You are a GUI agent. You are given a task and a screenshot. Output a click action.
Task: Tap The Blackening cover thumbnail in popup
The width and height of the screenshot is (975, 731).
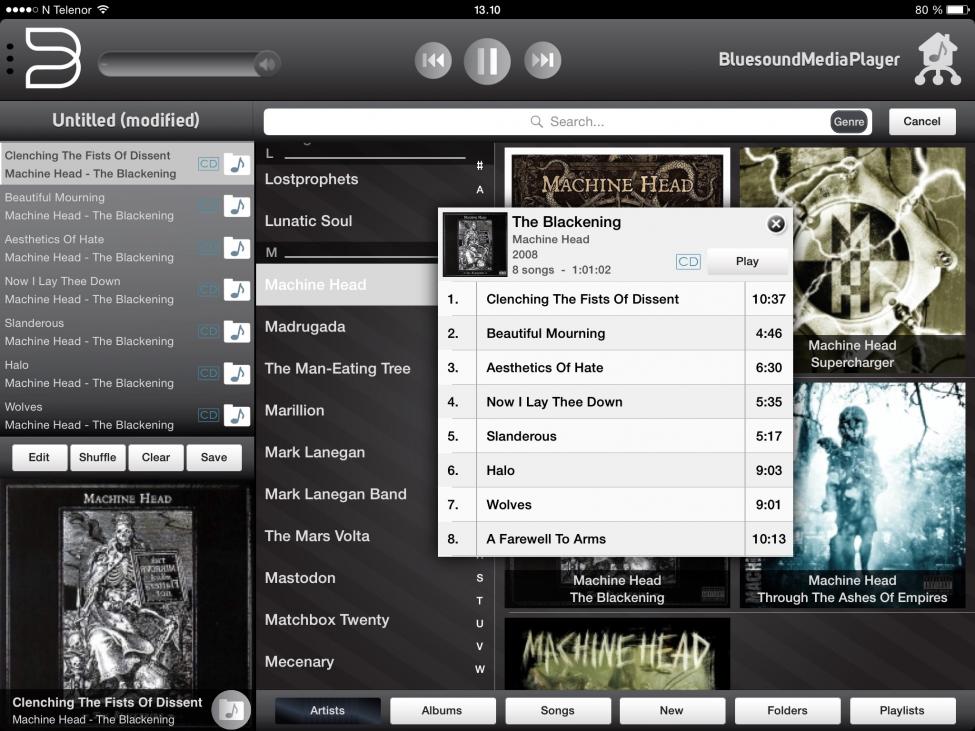(475, 245)
